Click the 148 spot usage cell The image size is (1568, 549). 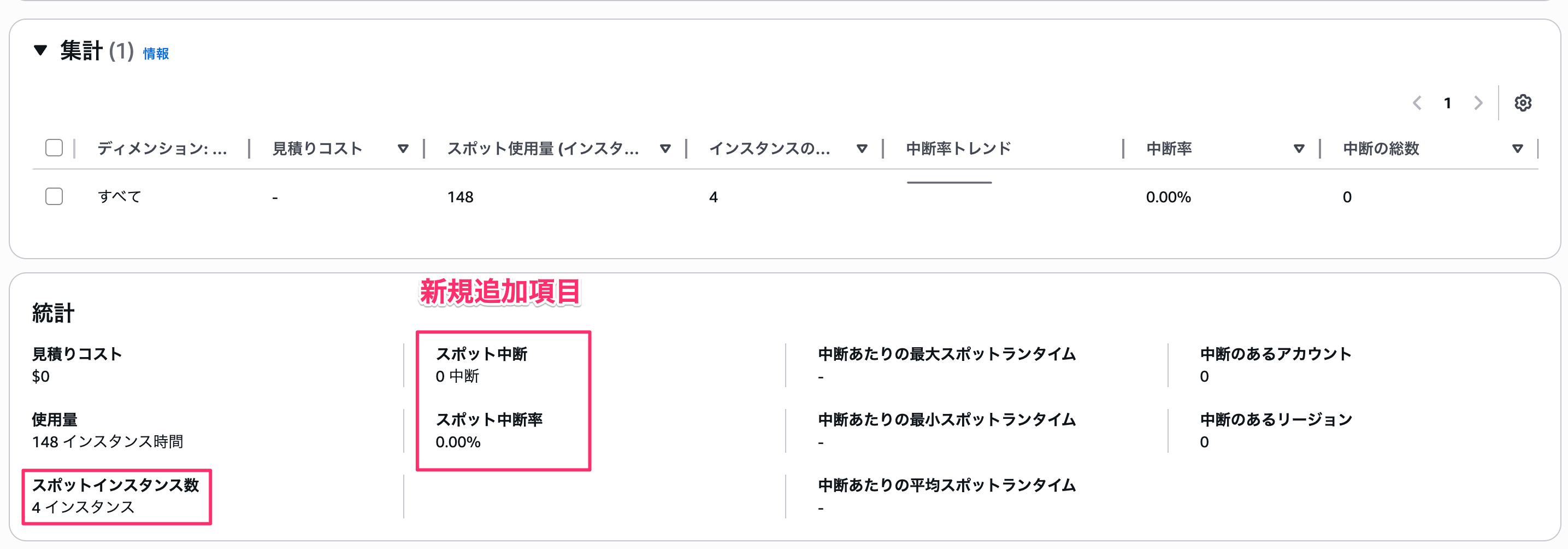[460, 197]
